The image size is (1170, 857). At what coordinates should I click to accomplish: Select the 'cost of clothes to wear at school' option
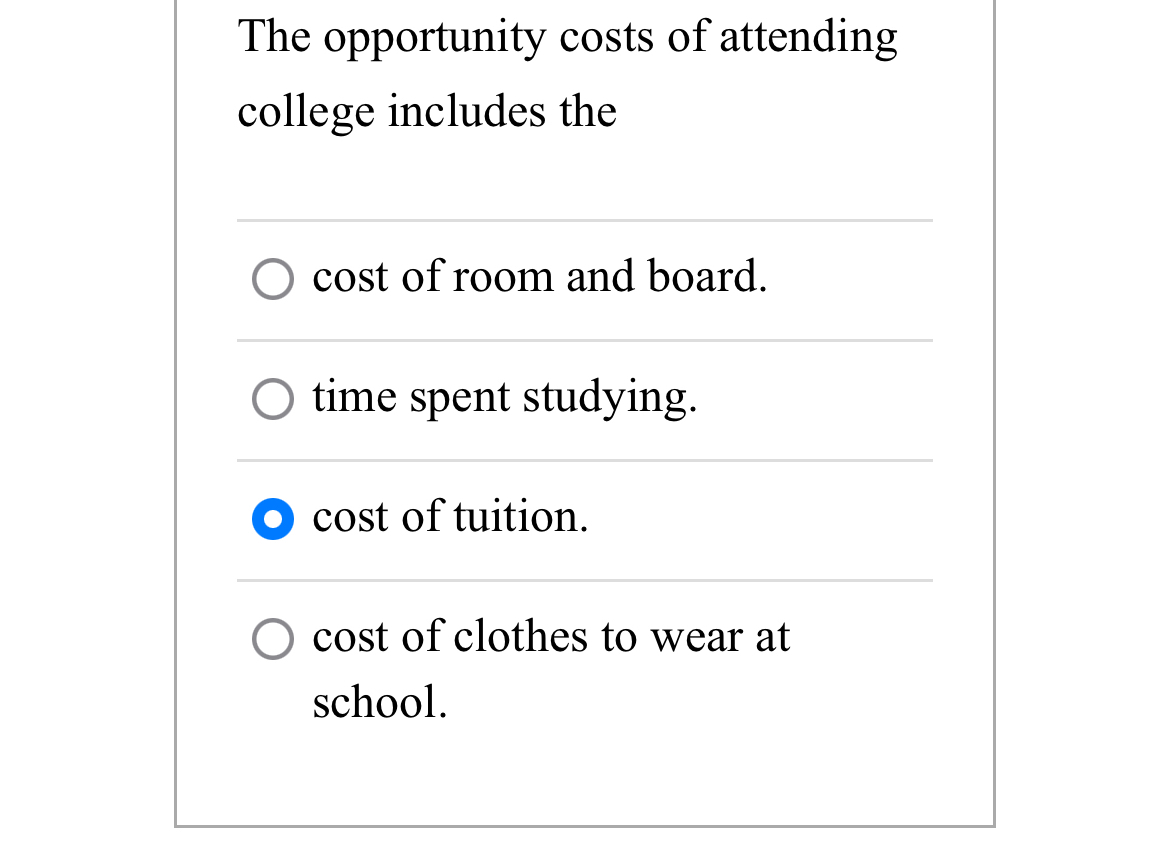click(272, 639)
